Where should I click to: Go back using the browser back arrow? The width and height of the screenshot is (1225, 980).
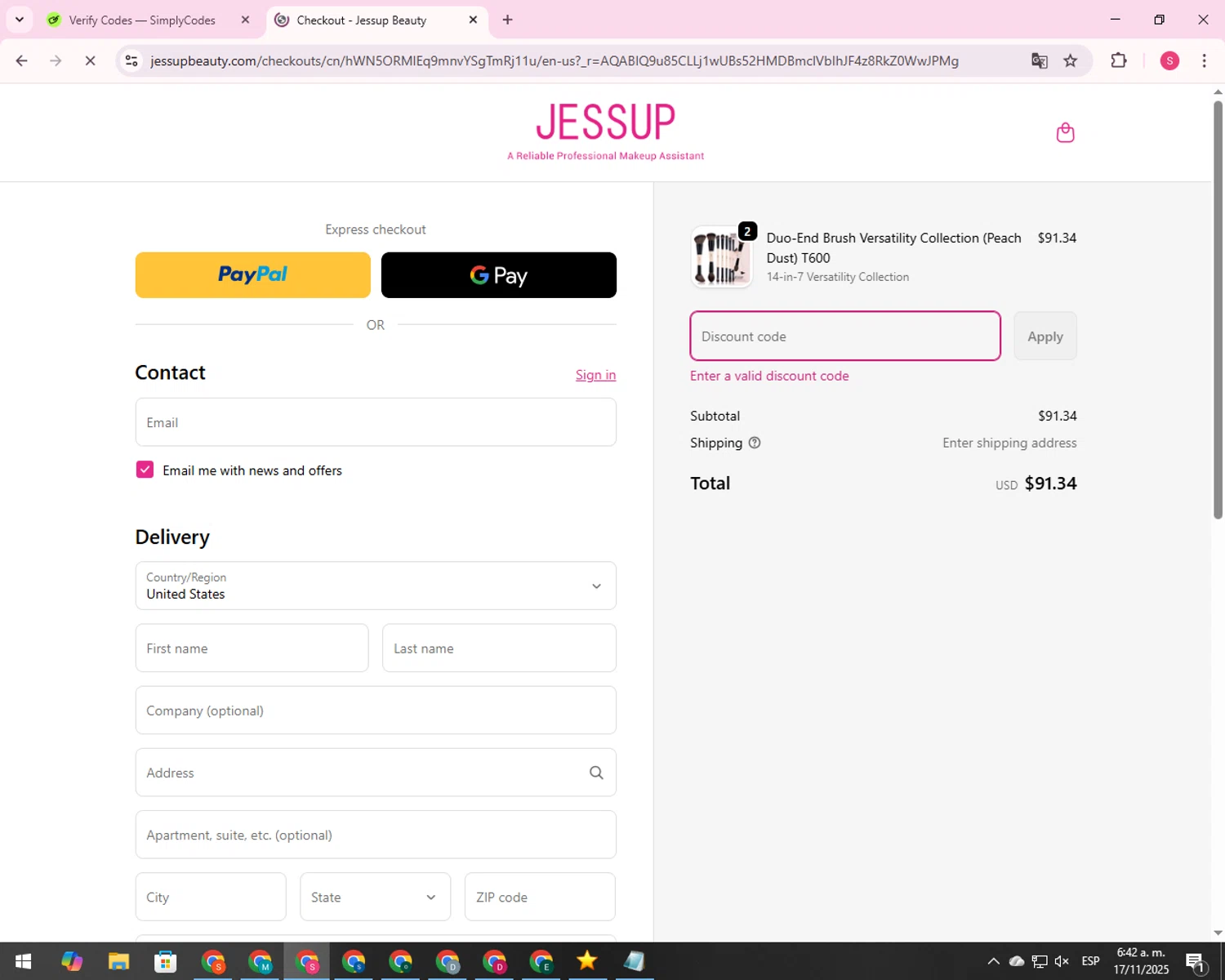coord(22,60)
